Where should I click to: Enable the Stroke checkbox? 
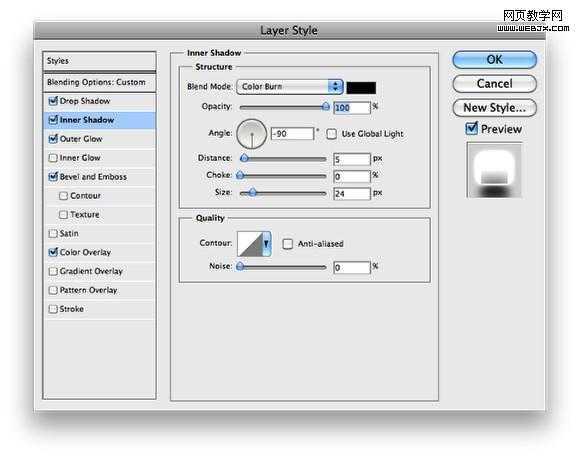[53, 309]
